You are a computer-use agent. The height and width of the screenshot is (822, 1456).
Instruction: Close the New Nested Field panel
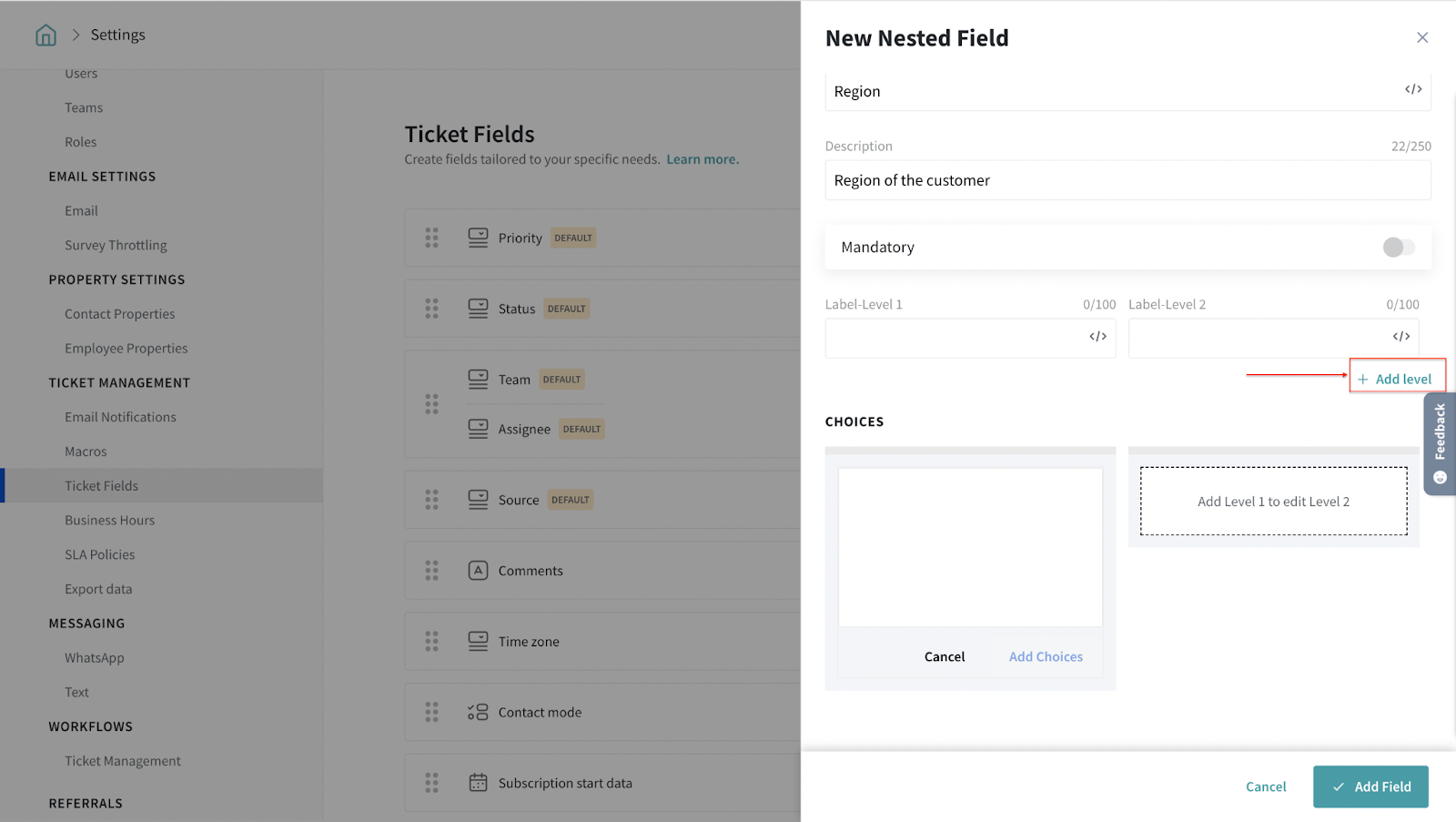pyautogui.click(x=1421, y=37)
